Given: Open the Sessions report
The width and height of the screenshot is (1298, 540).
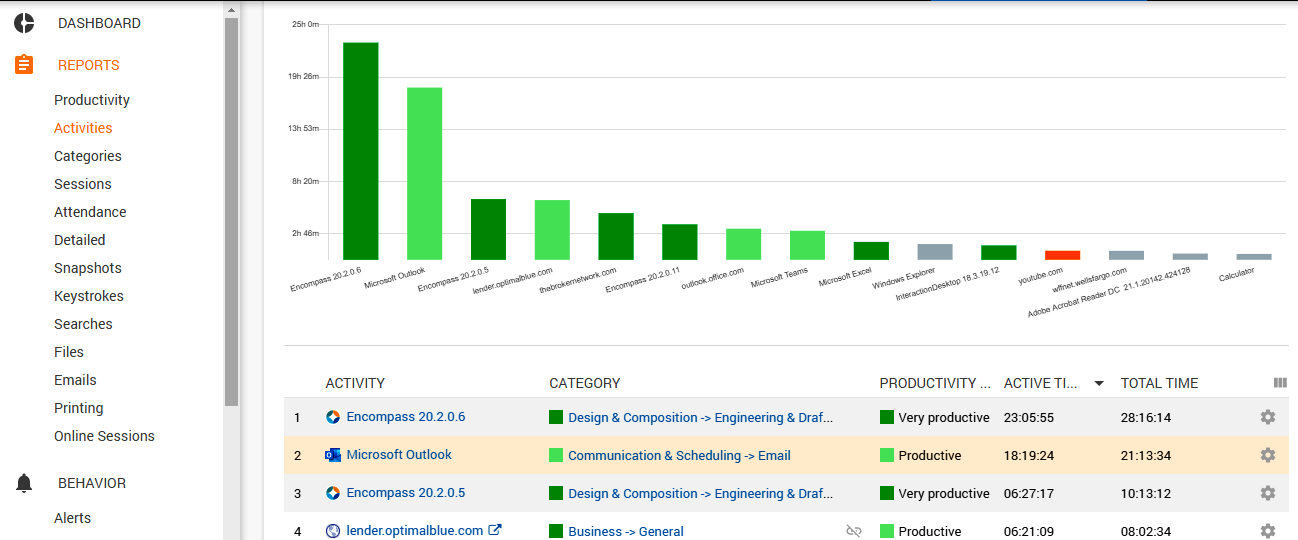Looking at the screenshot, I should 83,184.
